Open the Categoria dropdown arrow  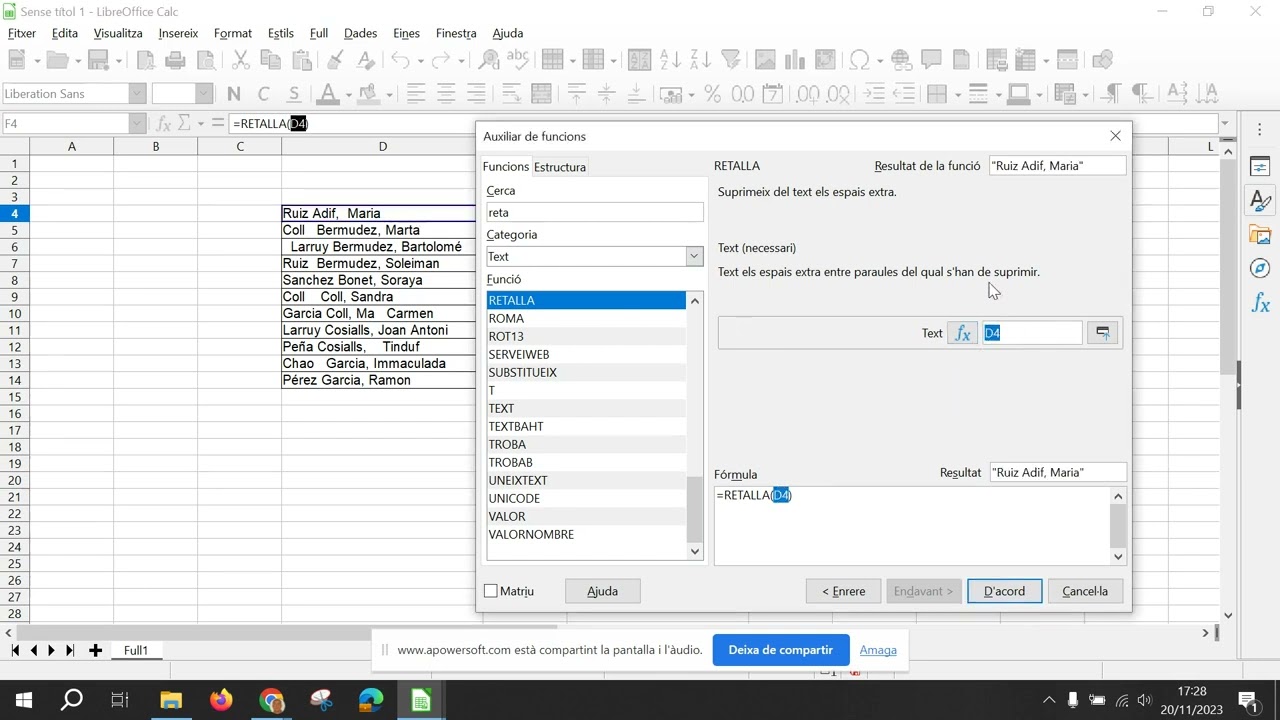694,257
